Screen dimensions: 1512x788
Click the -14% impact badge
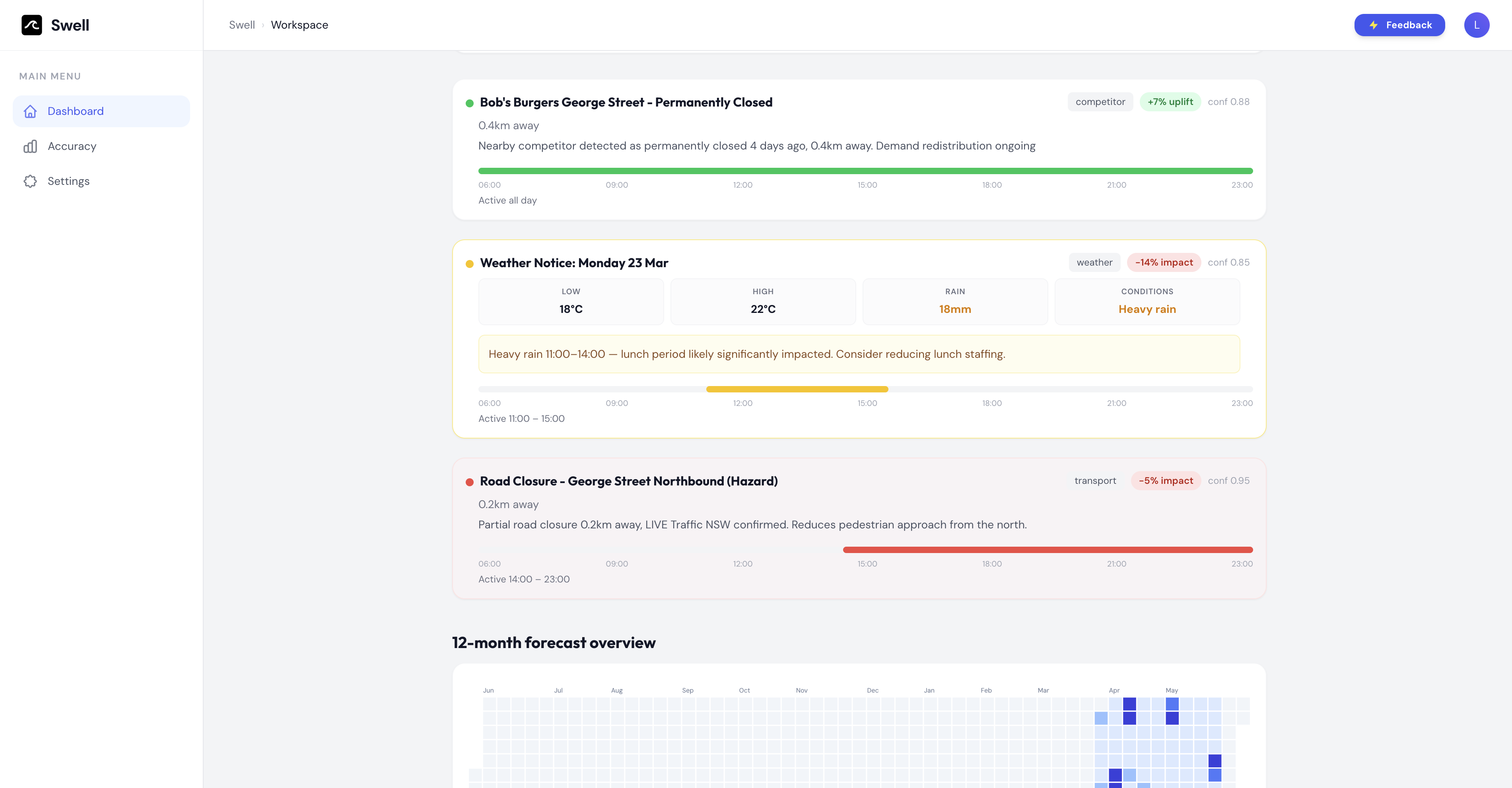1163,263
